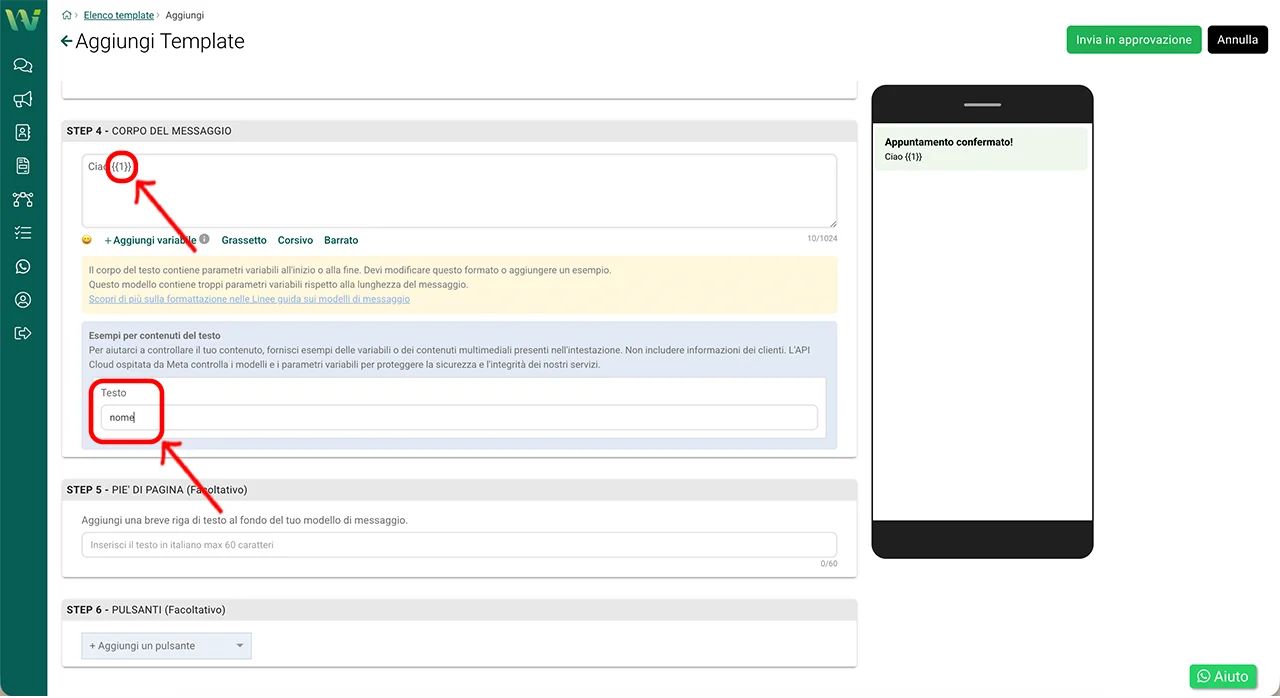This screenshot has height=698, width=1280.
Task: Open the checklist tasks sidebar icon
Action: (x=23, y=233)
